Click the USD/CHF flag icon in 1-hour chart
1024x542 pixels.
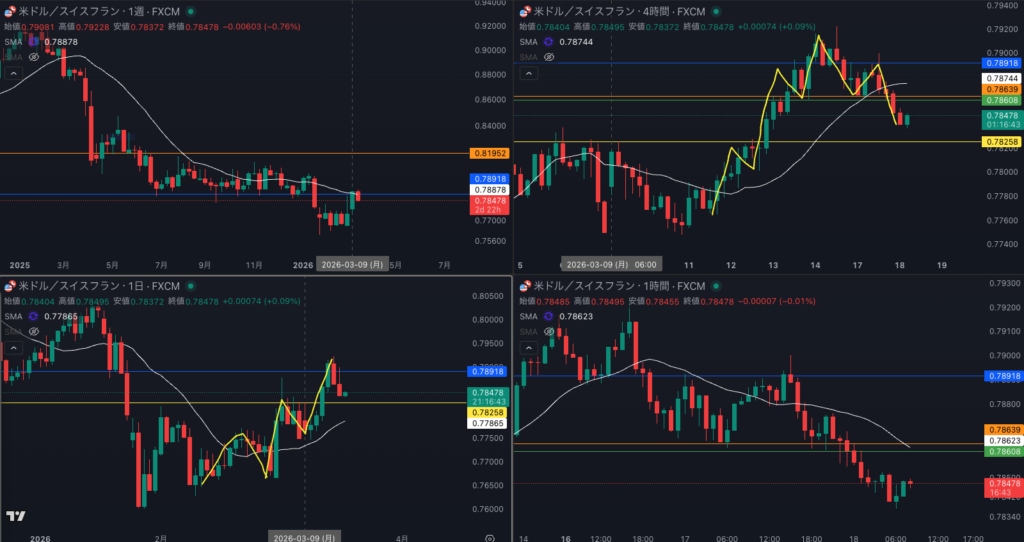[524, 285]
